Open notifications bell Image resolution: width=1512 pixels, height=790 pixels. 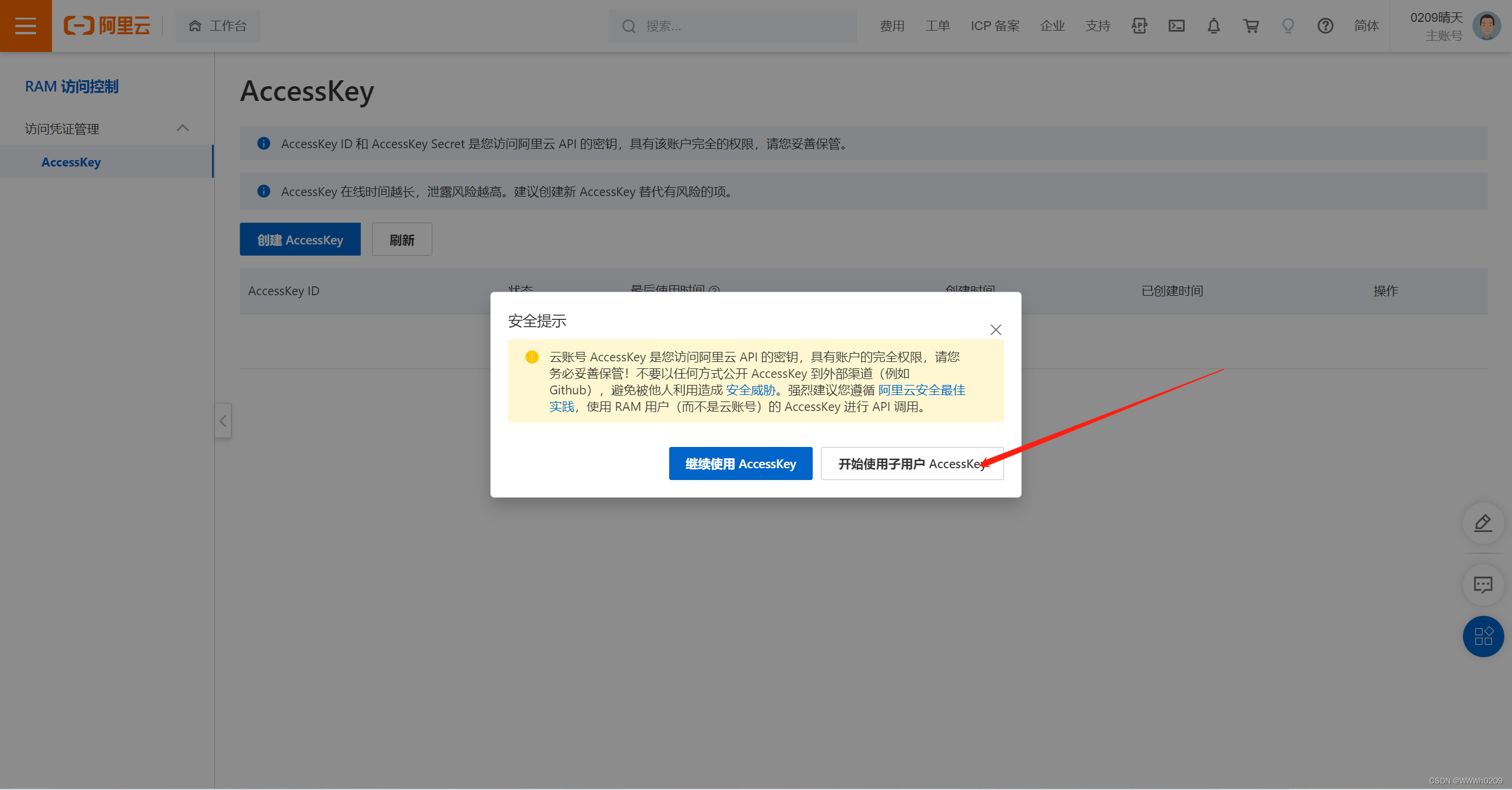[1214, 26]
